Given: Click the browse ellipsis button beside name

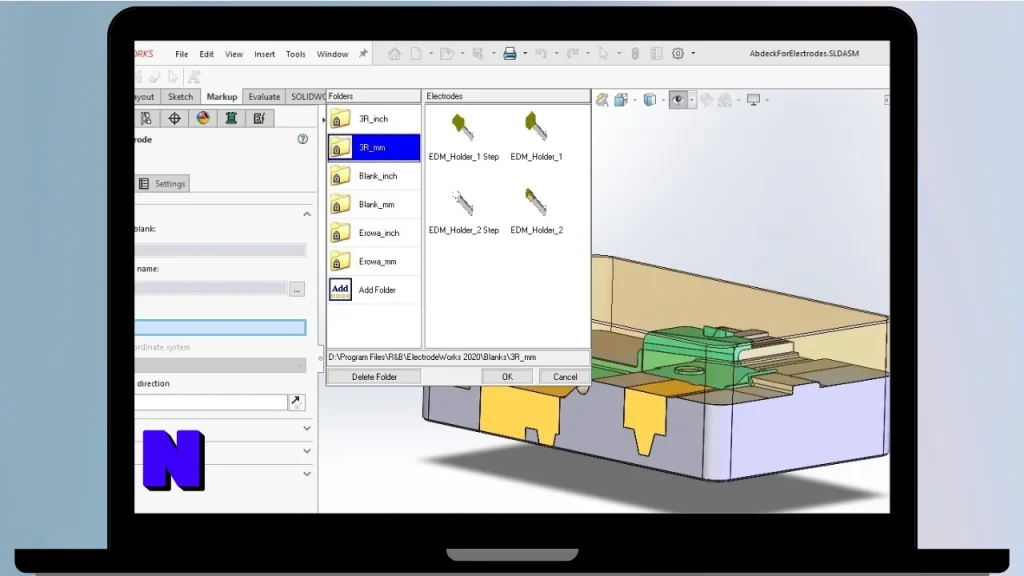Looking at the screenshot, I should coord(296,289).
